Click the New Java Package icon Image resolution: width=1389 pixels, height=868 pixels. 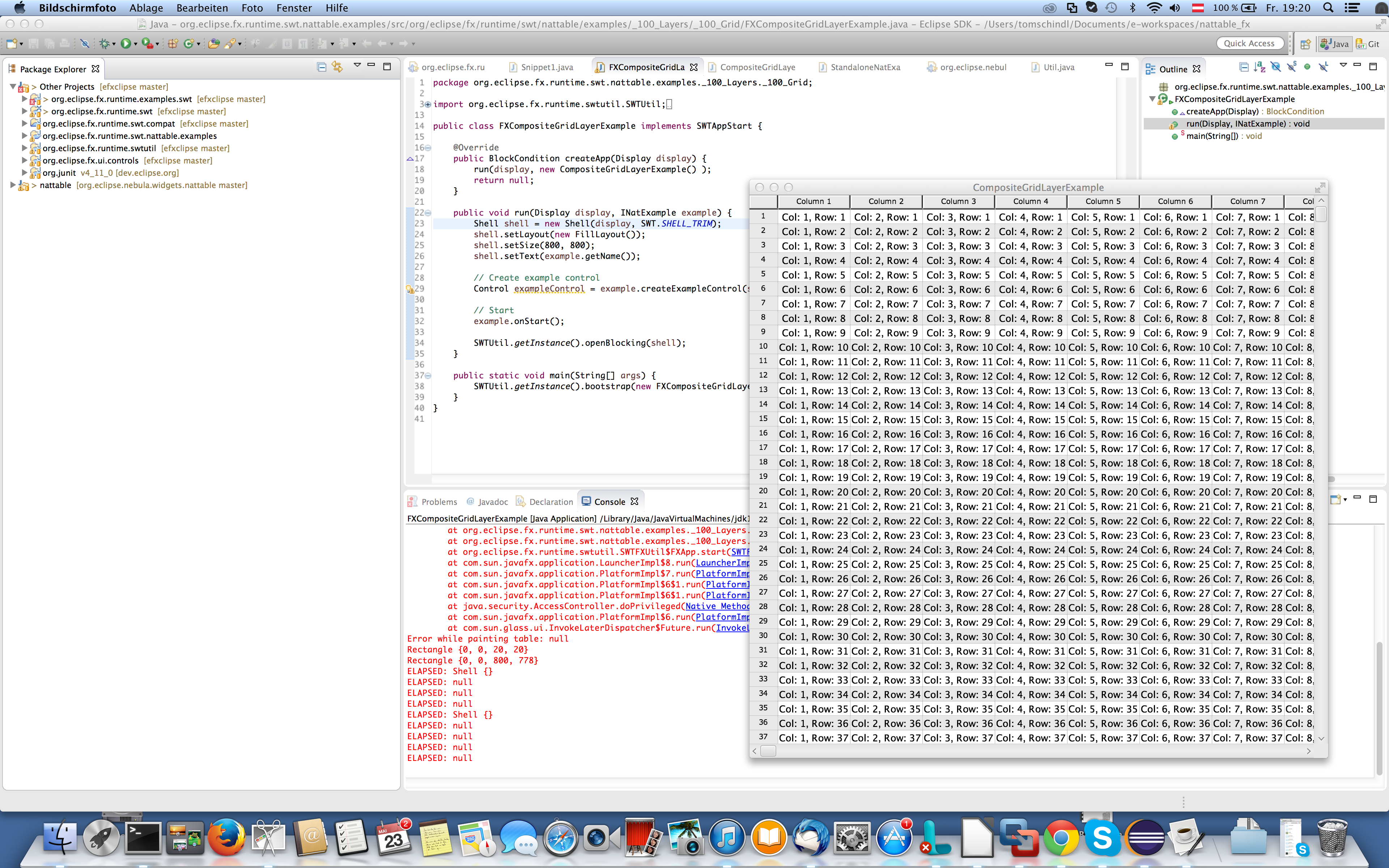(172, 44)
